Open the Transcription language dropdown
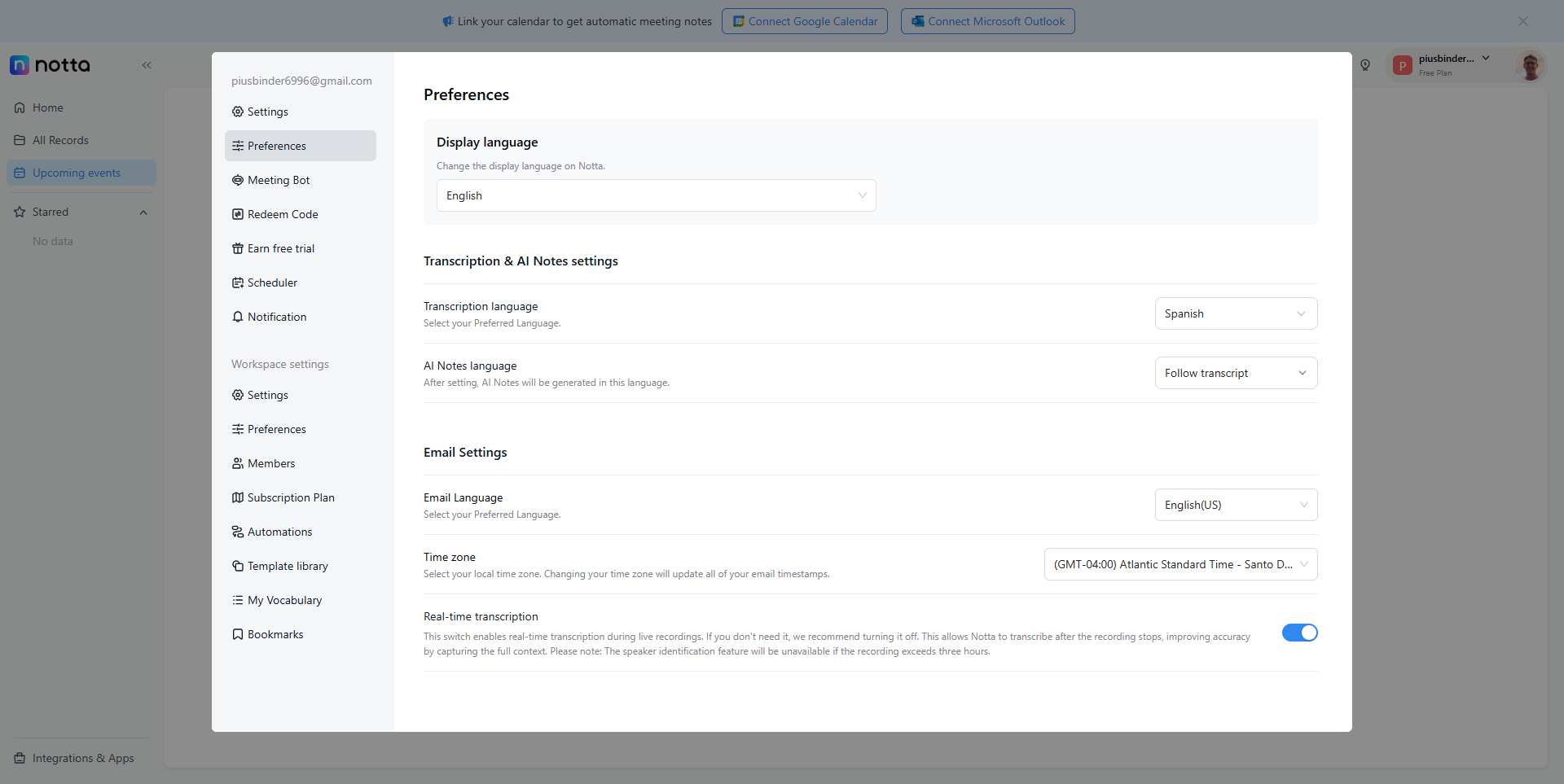 click(1235, 313)
